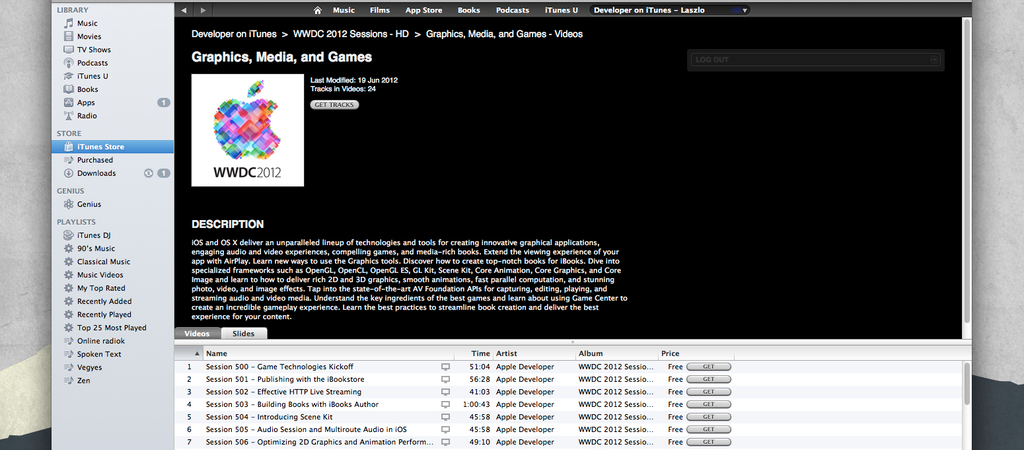Open Music store tab
The image size is (1024, 450).
point(344,10)
